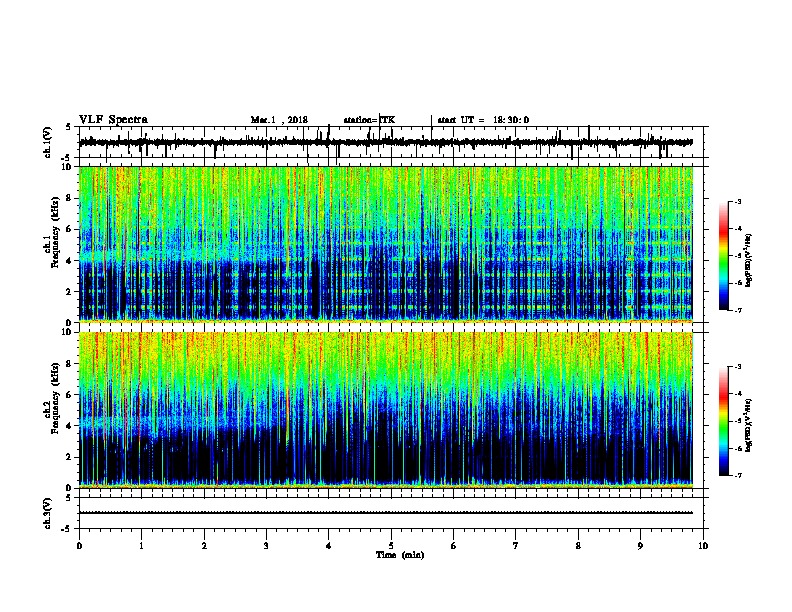Click the log(PSD) units label beside ch.1 color bar
This screenshot has height=612, width=792.
pyautogui.click(x=749, y=261)
